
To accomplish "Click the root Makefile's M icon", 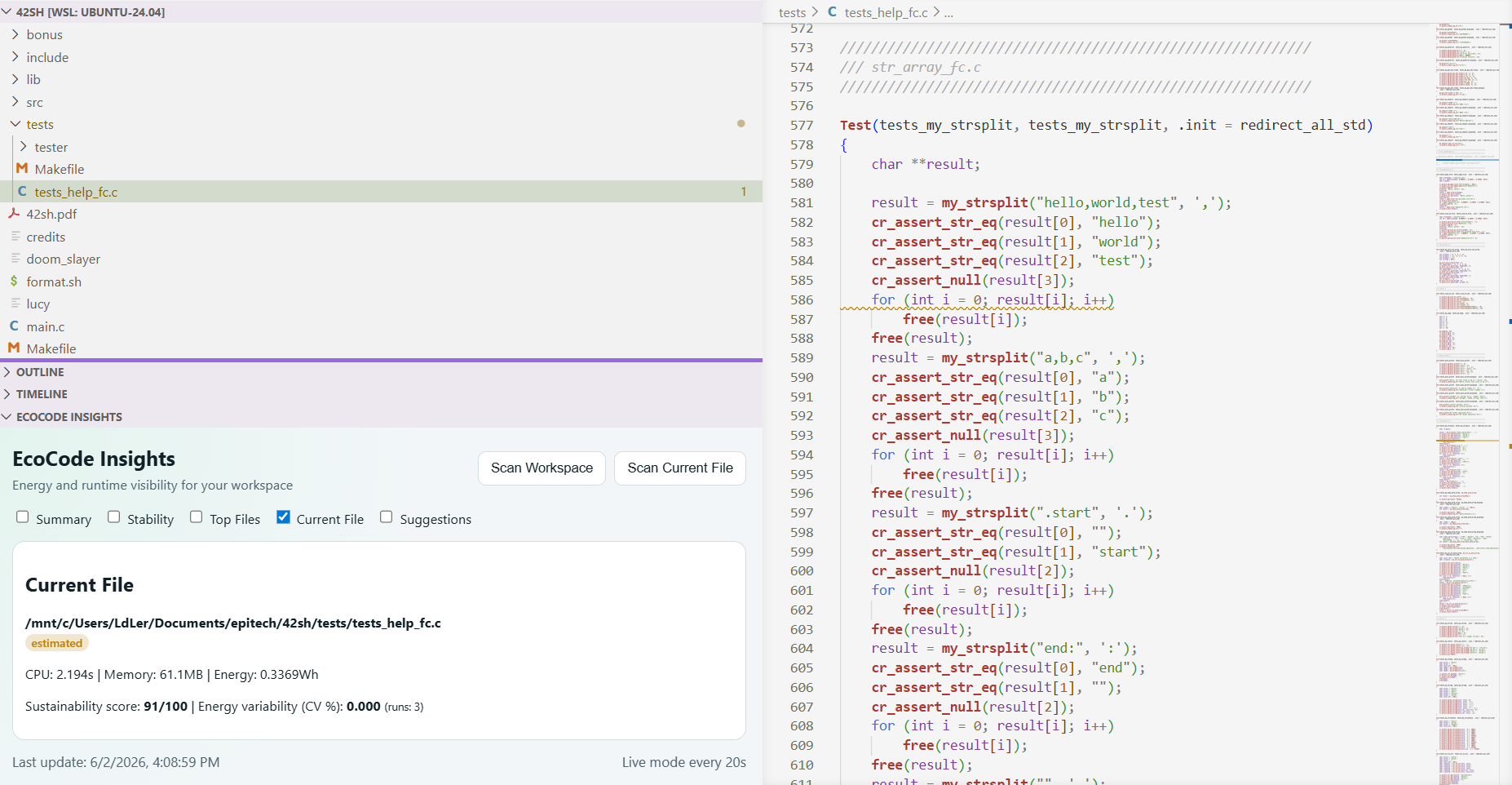I will coord(14,348).
